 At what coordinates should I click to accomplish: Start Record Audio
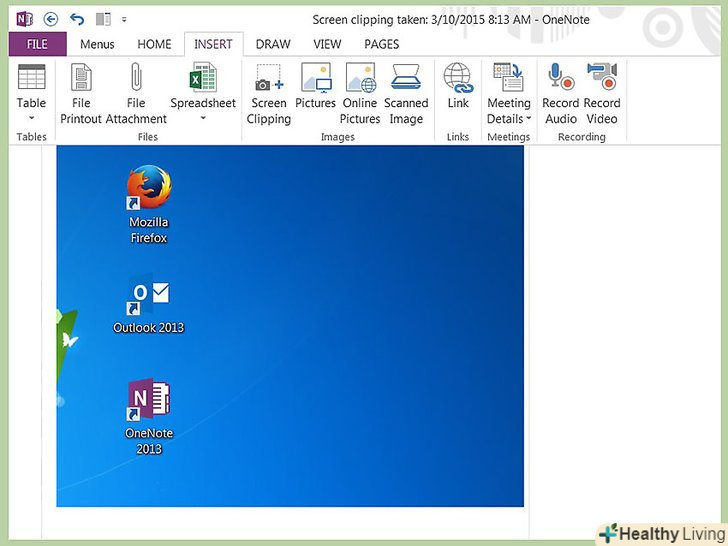click(x=561, y=94)
